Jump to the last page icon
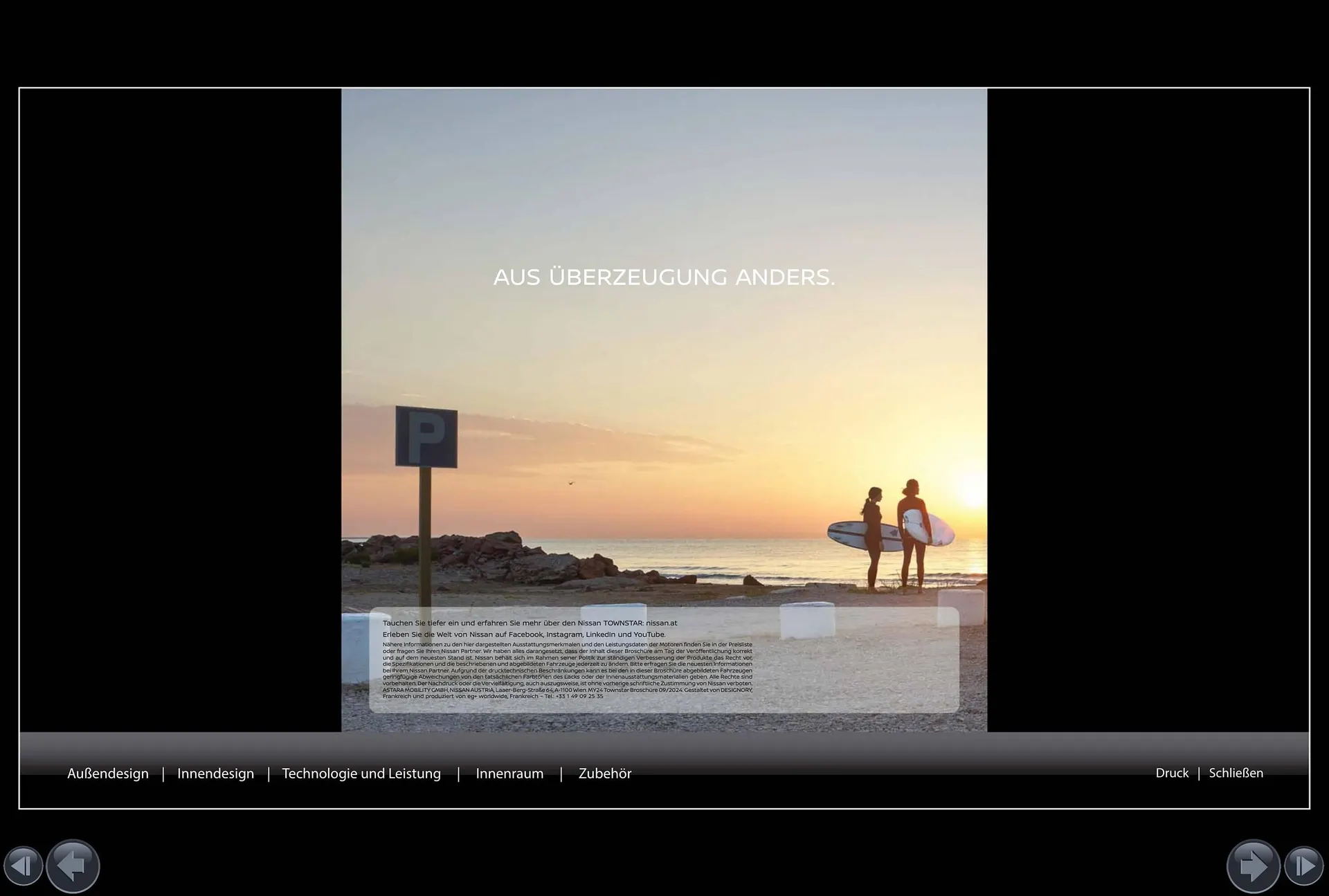This screenshot has width=1329, height=896. [x=1304, y=866]
